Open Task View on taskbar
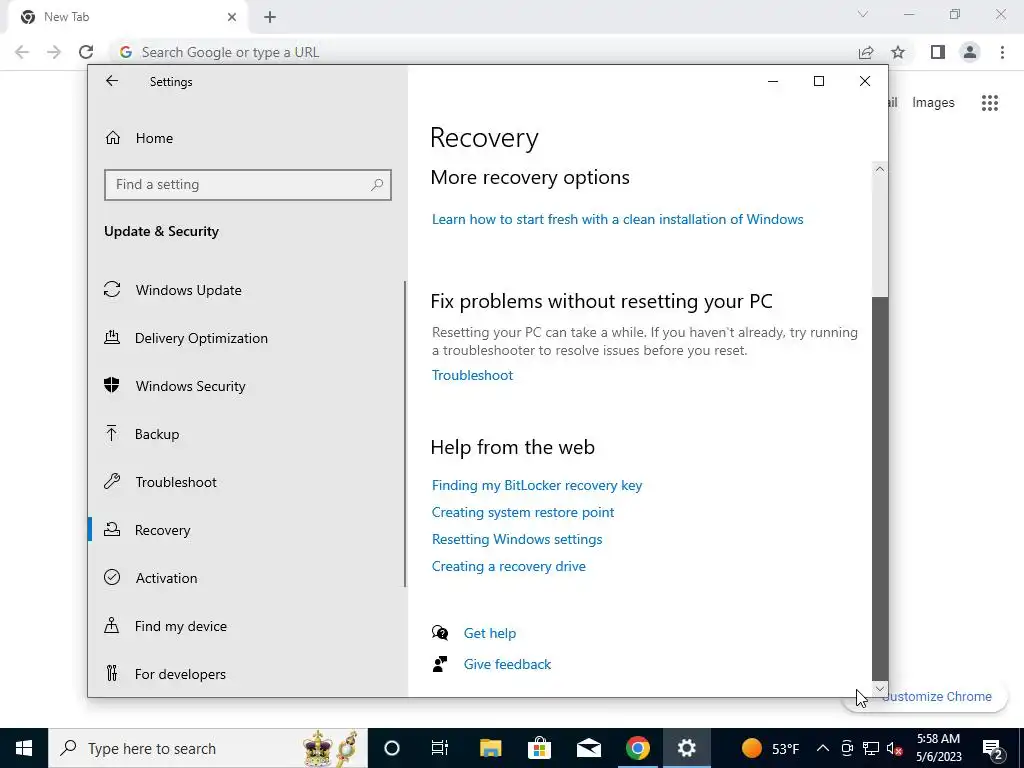 (x=440, y=748)
